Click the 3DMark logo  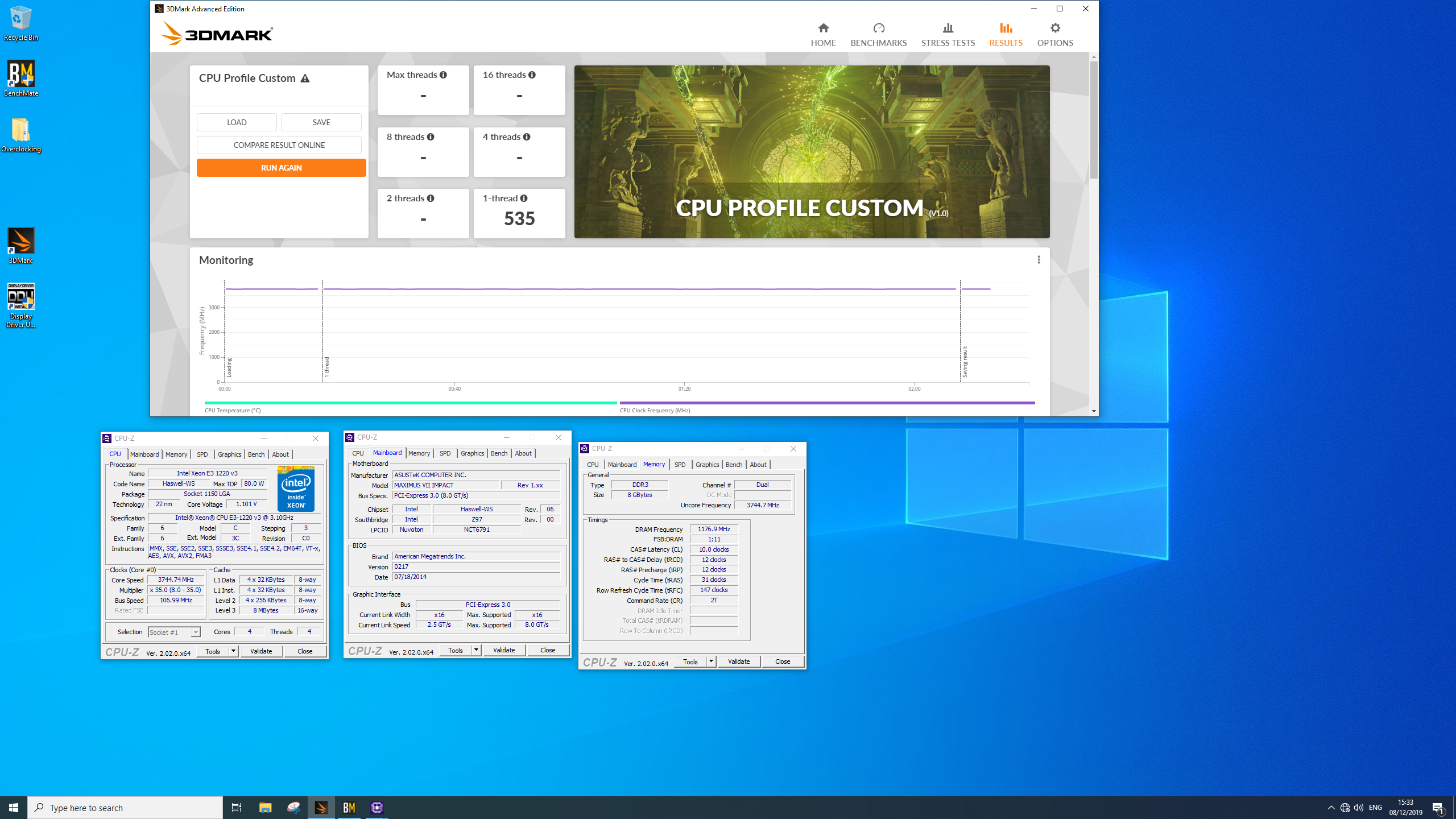click(217, 34)
